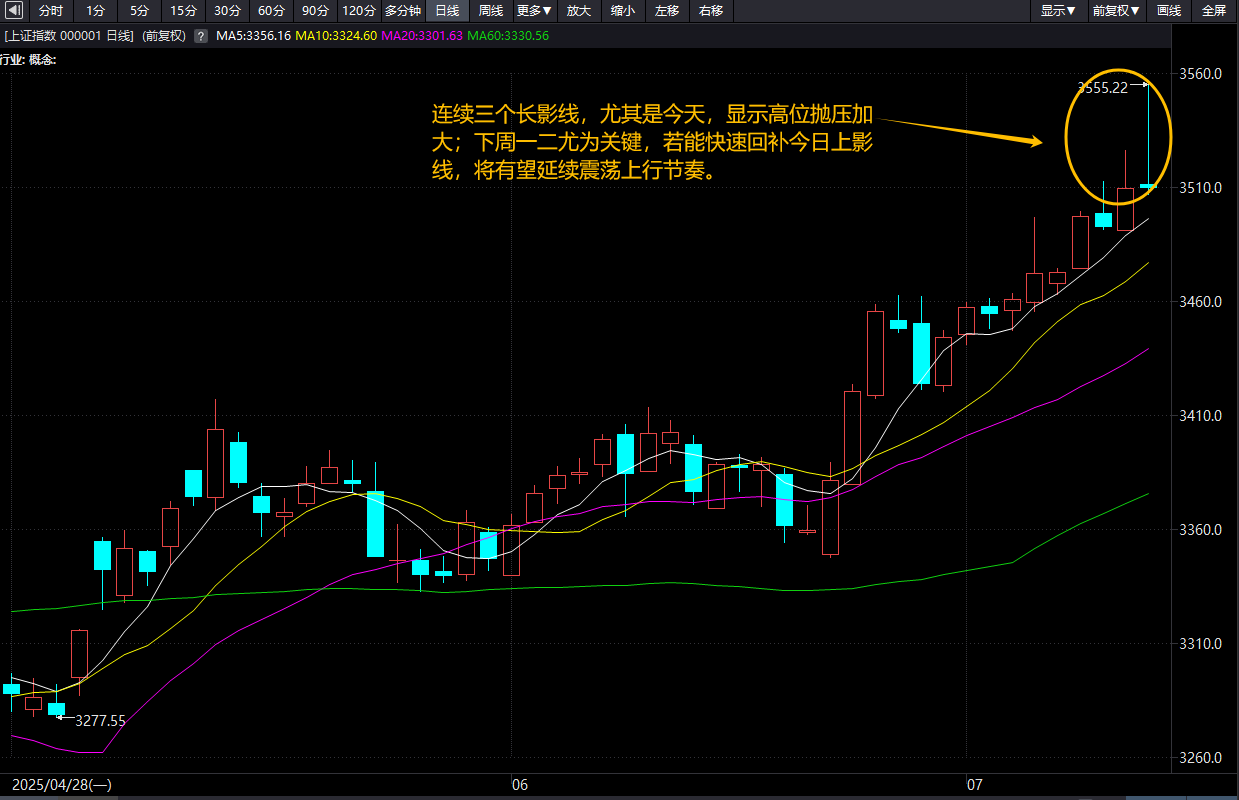Select the 5分 period tab

[x=139, y=11]
